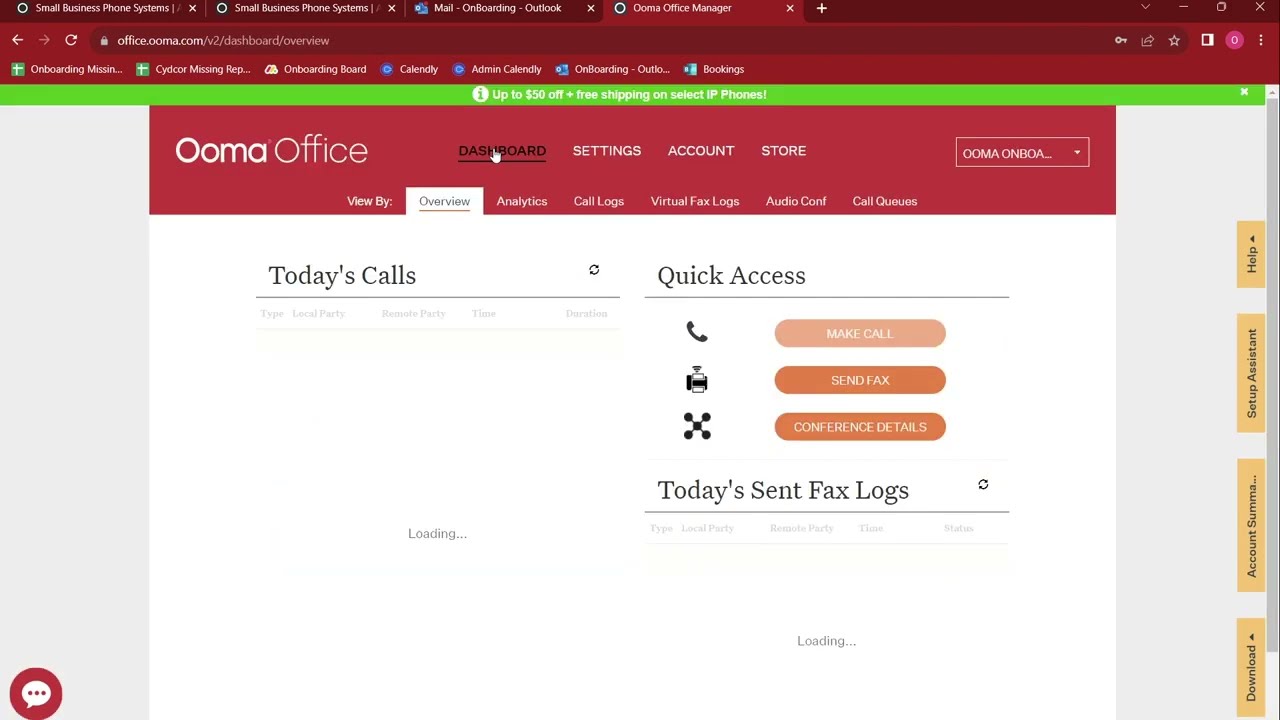
Task: Open Cydcor Missing Rep... bookmark
Action: tap(193, 69)
